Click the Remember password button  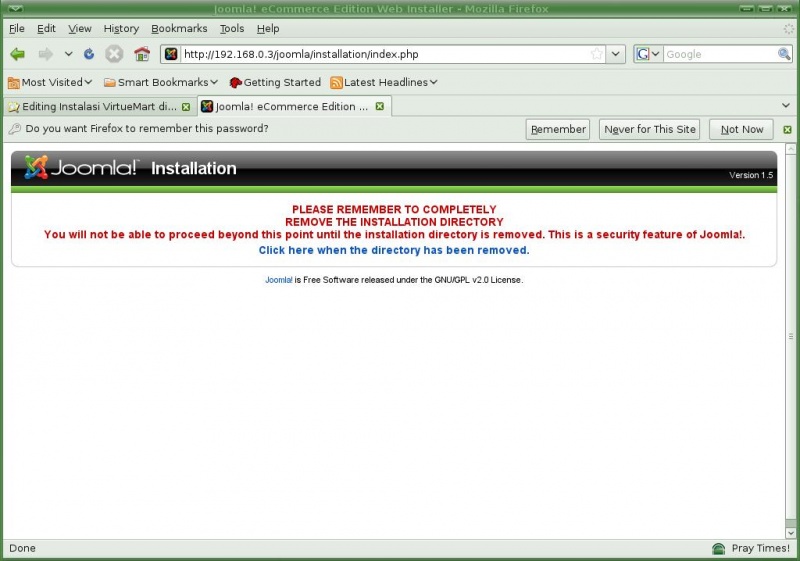coord(558,129)
